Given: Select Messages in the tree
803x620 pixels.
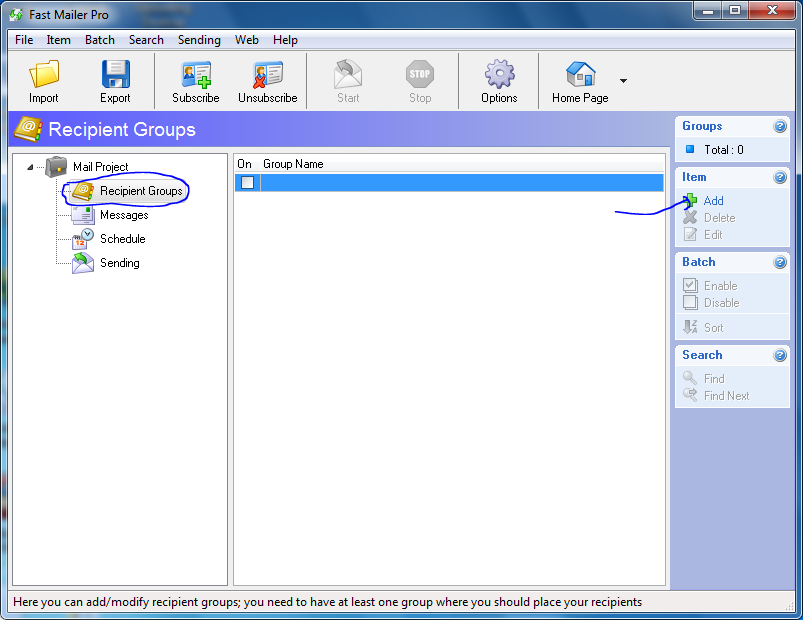Looking at the screenshot, I should click(124, 215).
